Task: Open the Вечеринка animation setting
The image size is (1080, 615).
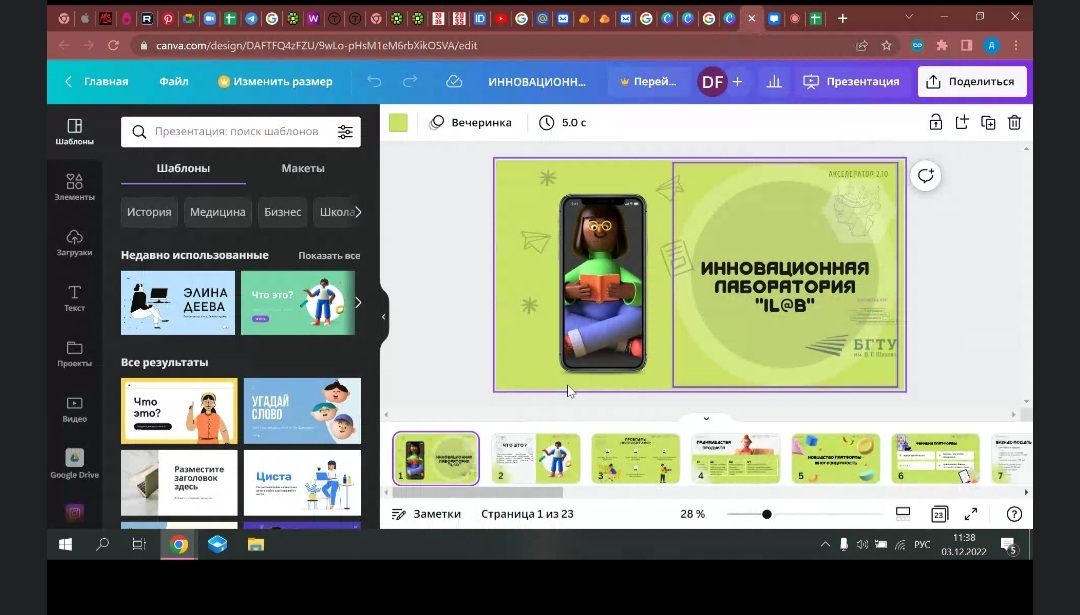Action: [471, 123]
